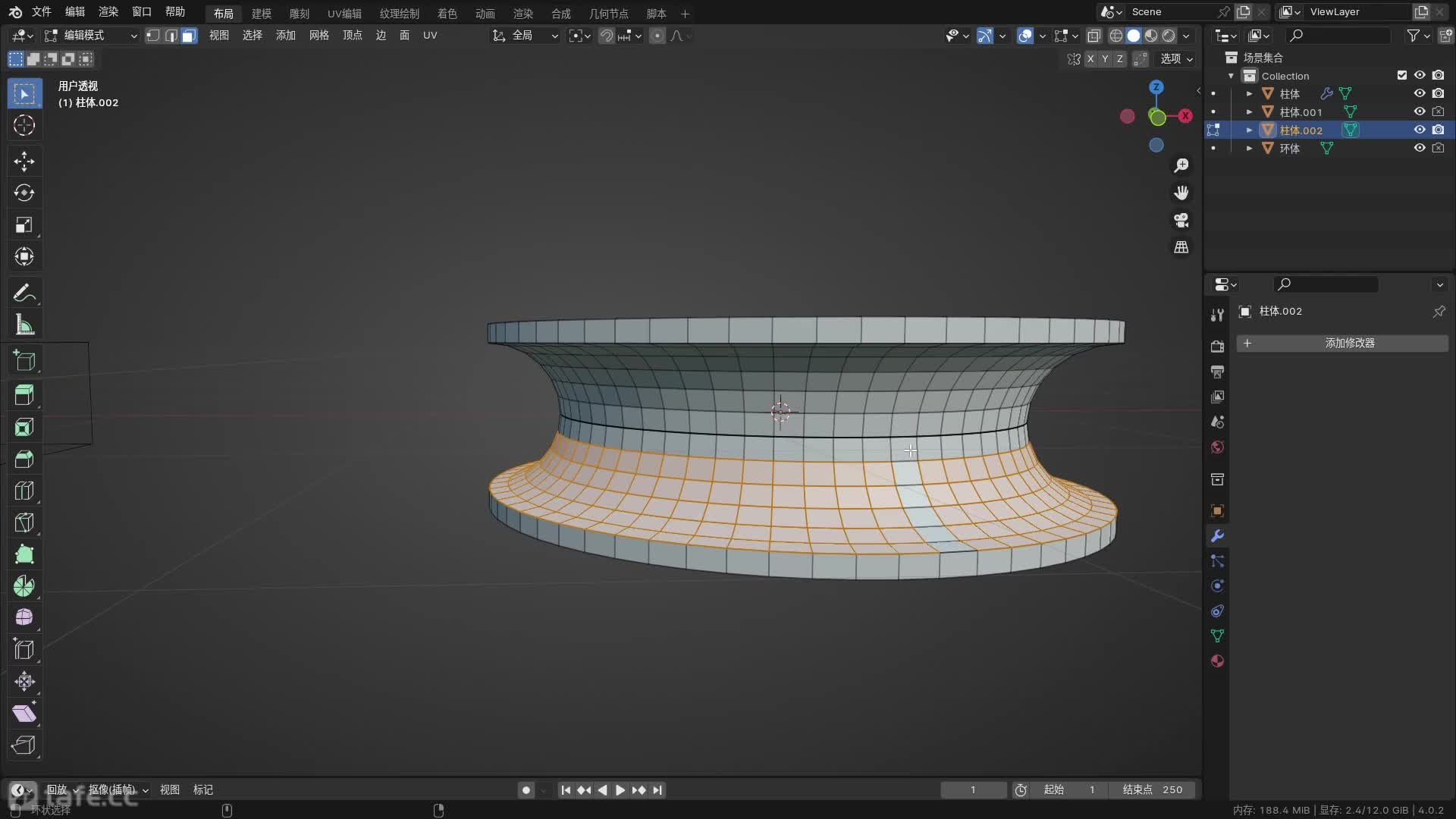
Task: Open the 文件 menu
Action: pyautogui.click(x=41, y=12)
